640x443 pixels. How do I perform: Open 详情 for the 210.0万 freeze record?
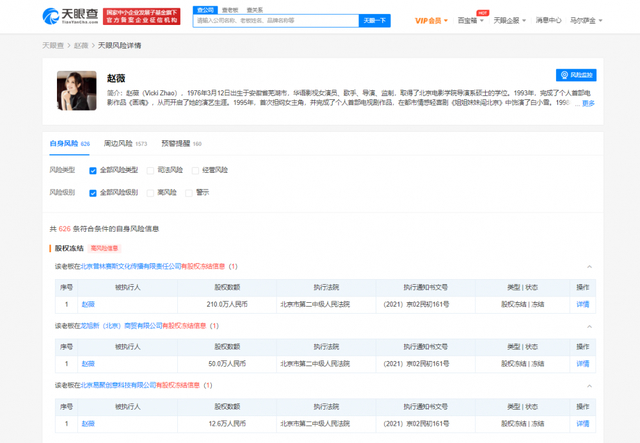[582, 304]
